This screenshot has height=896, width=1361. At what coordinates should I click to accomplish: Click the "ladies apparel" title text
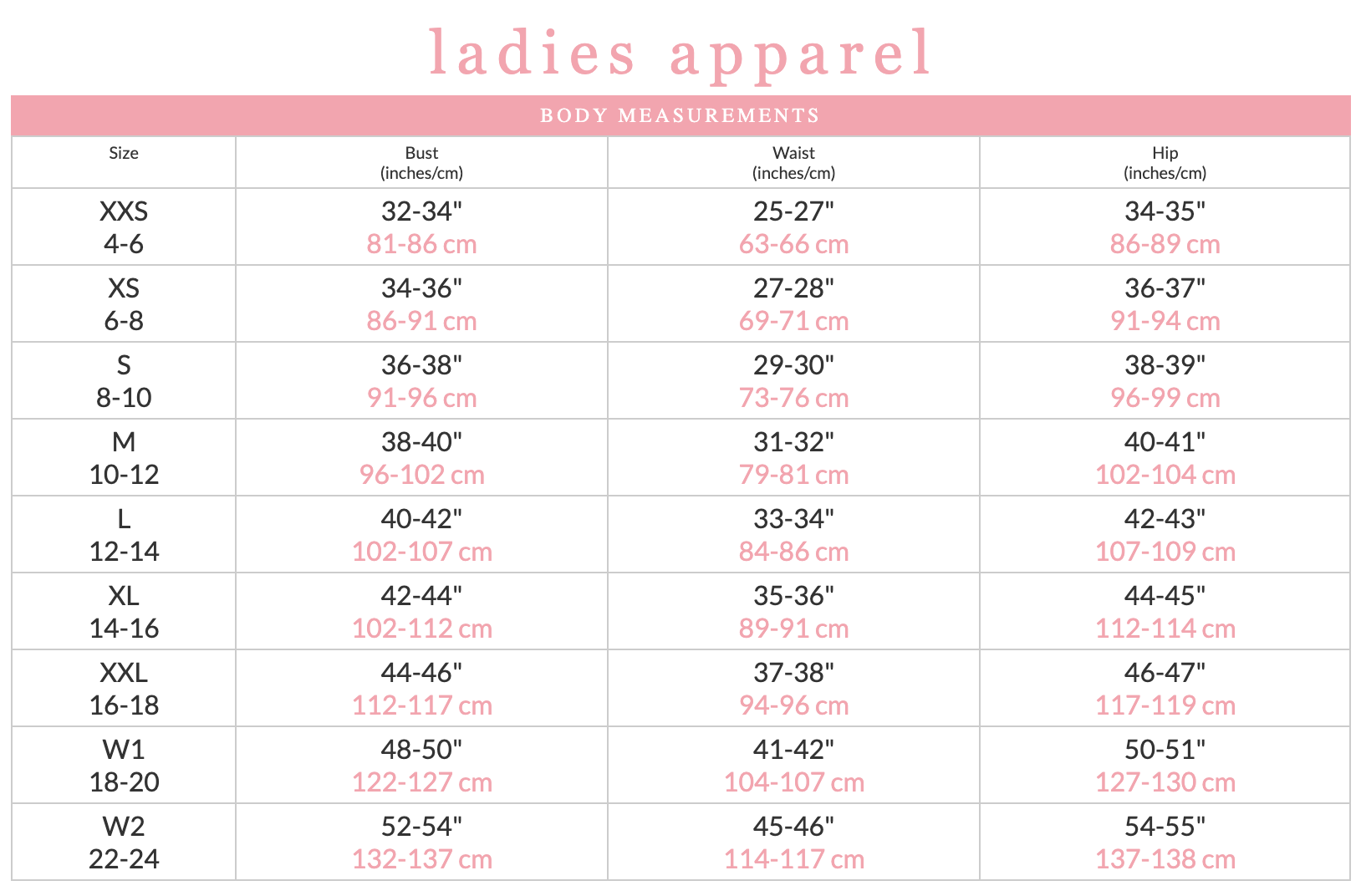point(680,52)
